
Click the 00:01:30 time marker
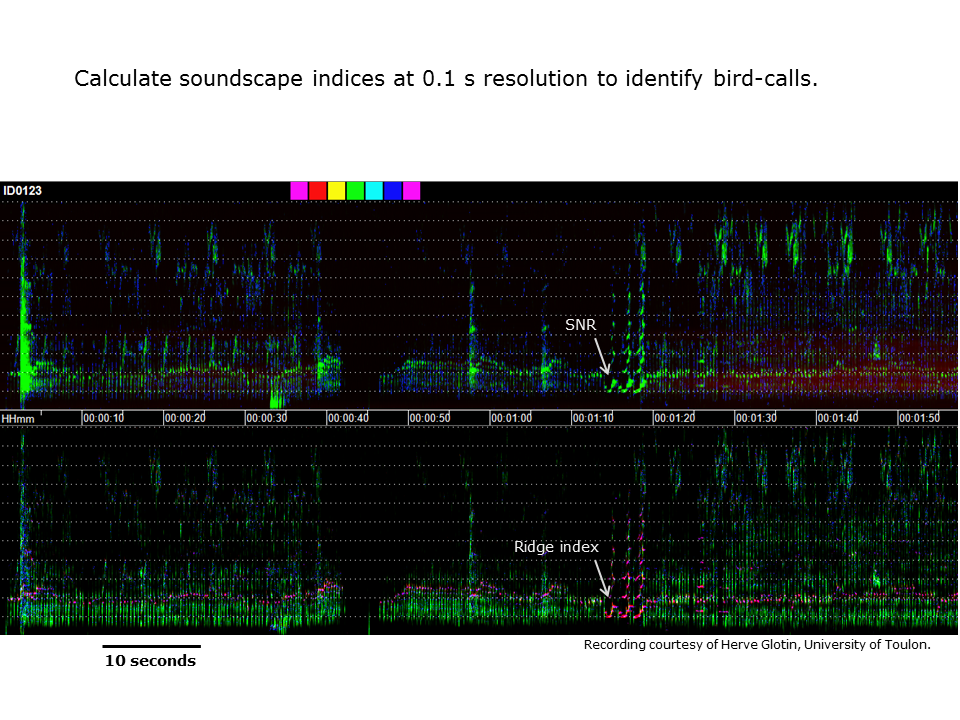click(756, 418)
